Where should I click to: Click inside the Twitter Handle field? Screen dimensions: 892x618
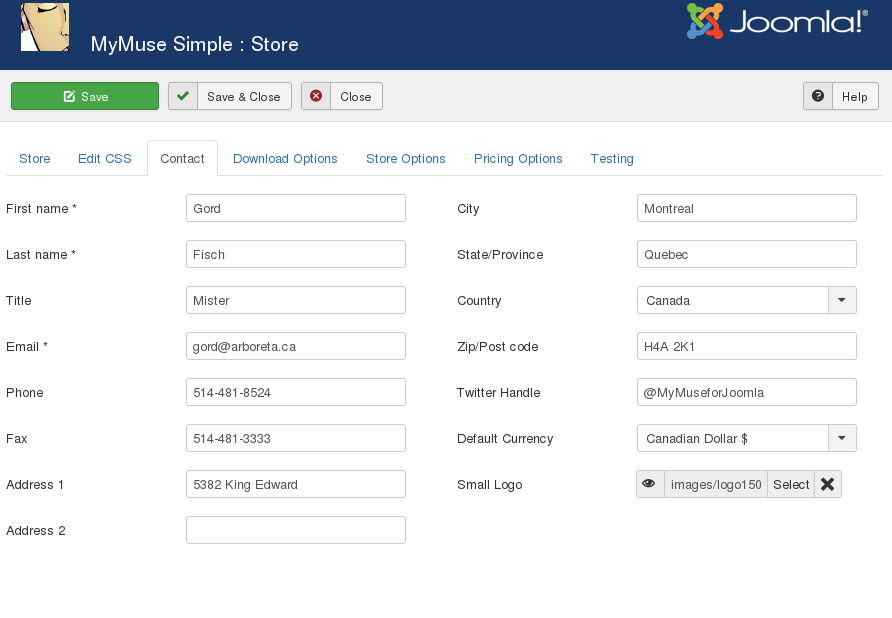746,391
